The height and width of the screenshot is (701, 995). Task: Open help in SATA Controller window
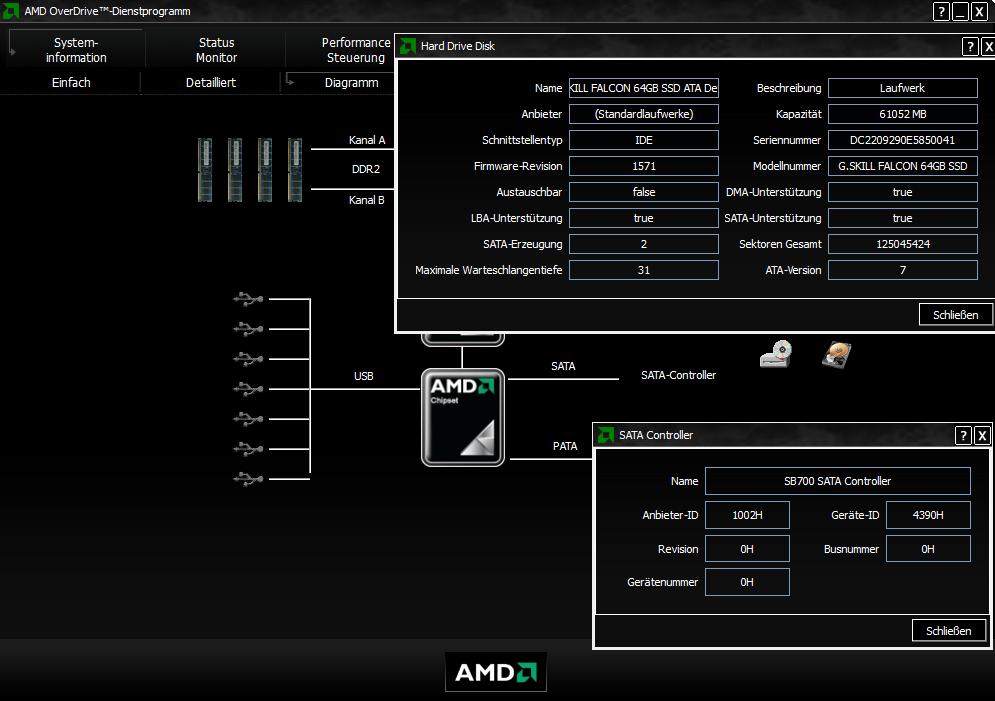tap(963, 435)
